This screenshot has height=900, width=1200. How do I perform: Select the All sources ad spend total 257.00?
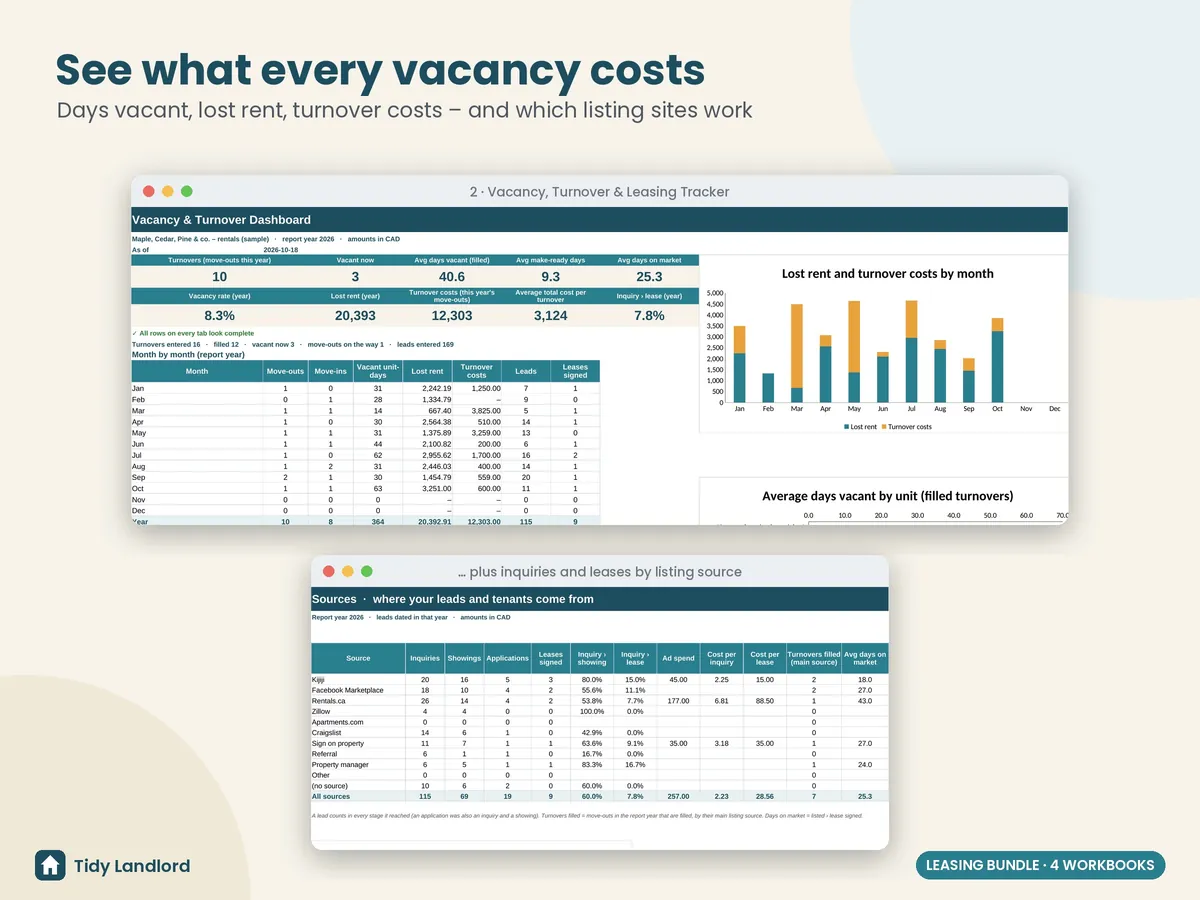pyautogui.click(x=678, y=796)
